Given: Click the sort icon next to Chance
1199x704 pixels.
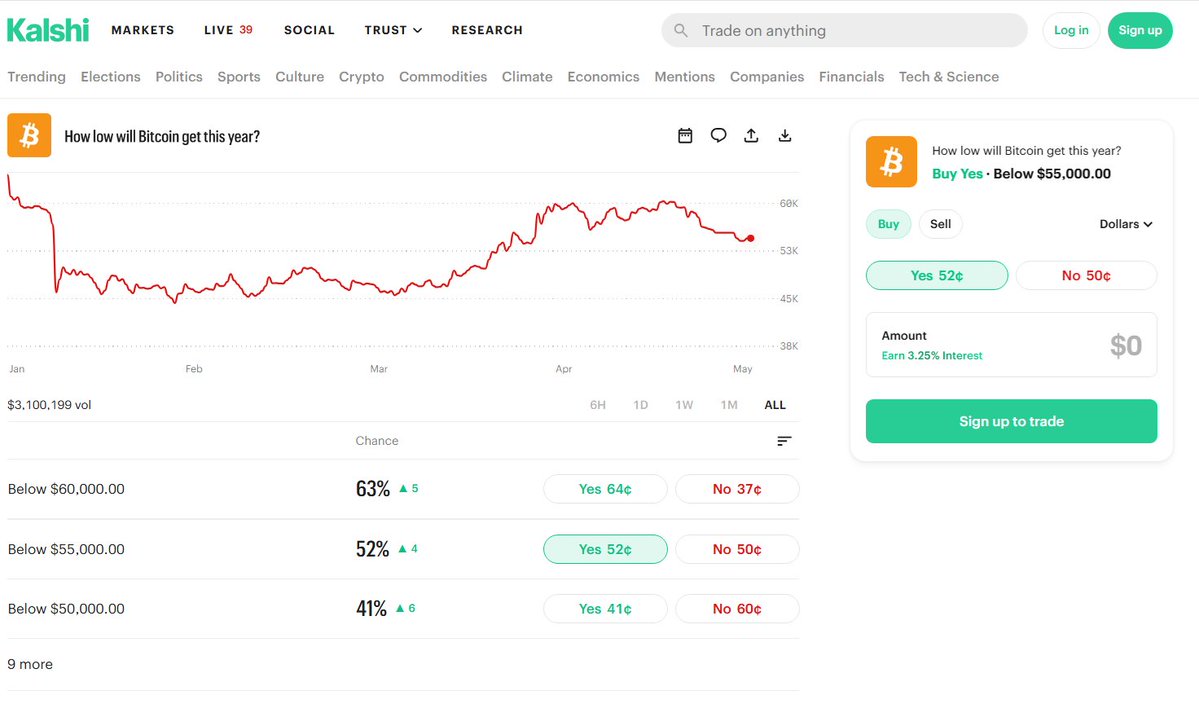Looking at the screenshot, I should pyautogui.click(x=784, y=441).
